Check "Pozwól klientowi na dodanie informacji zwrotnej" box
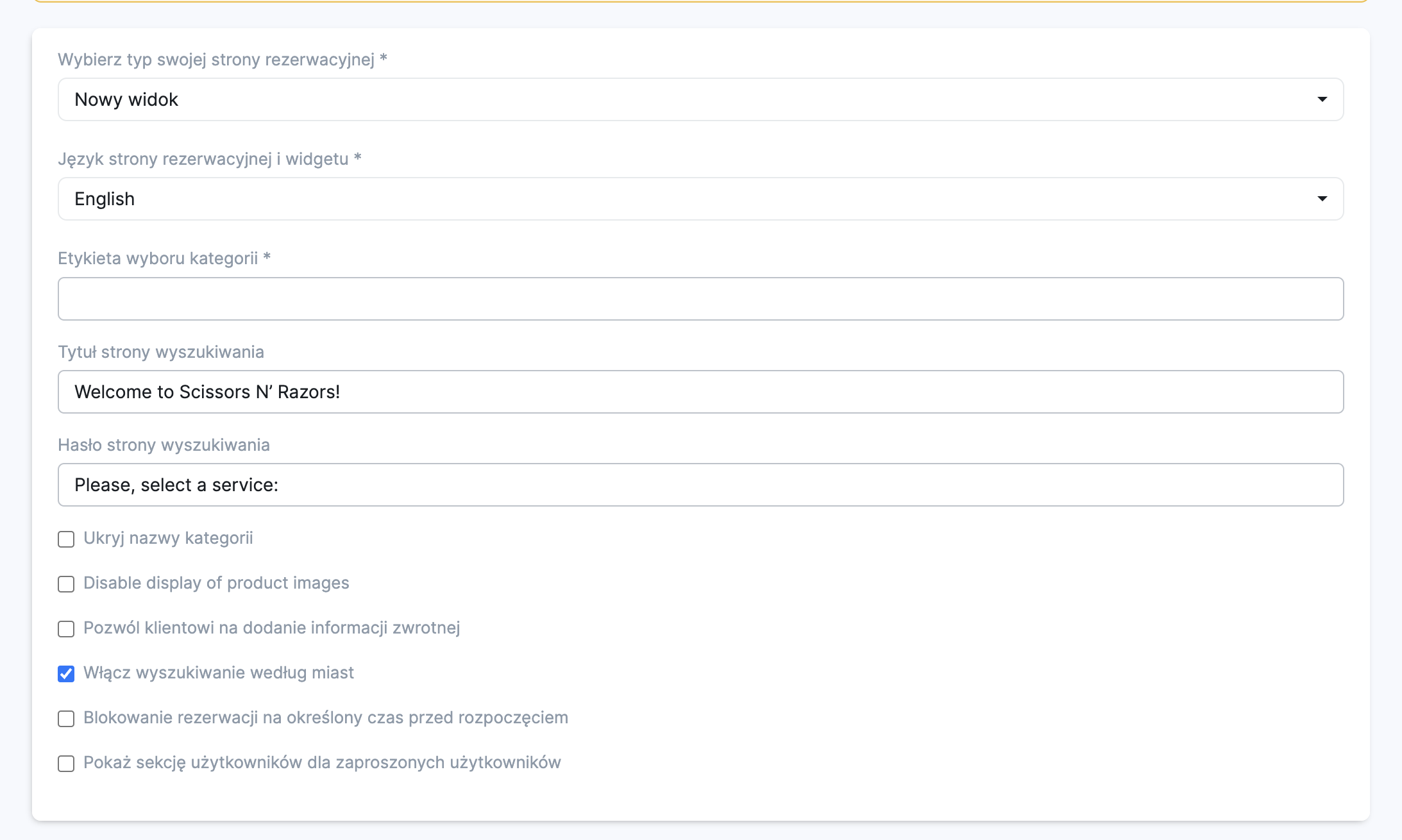 [66, 629]
